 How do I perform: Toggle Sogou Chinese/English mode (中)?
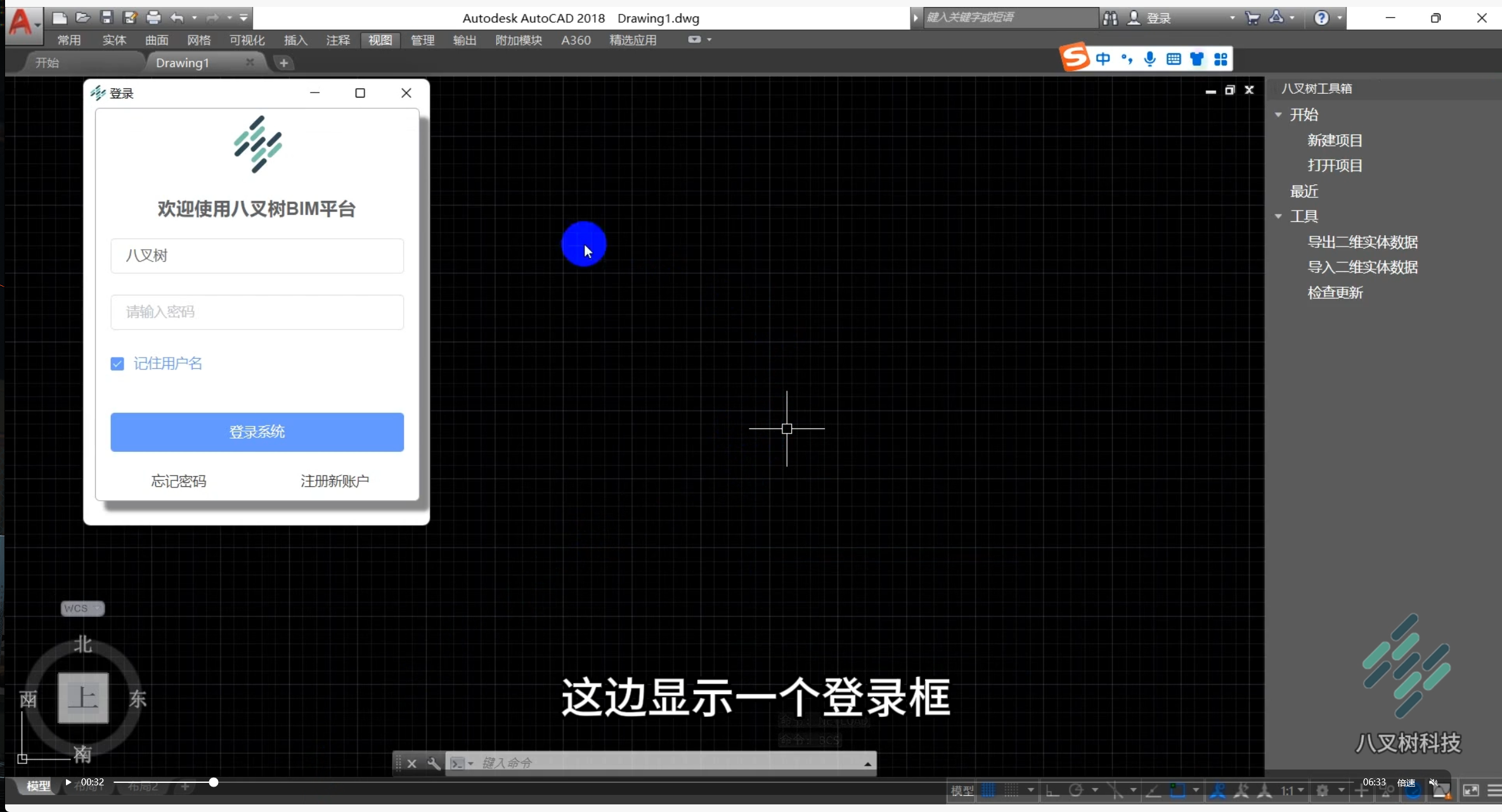(x=1103, y=59)
